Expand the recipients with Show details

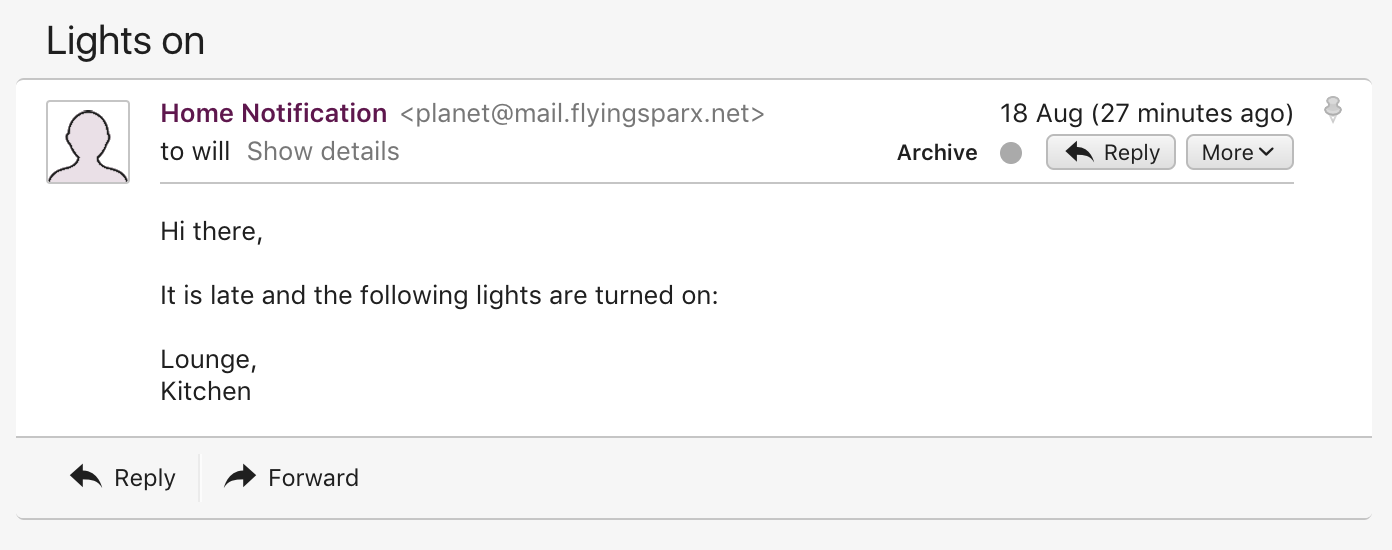click(323, 152)
